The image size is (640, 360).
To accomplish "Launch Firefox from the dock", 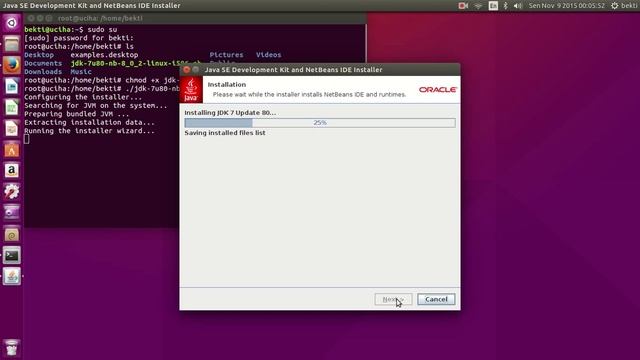I will click(11, 65).
